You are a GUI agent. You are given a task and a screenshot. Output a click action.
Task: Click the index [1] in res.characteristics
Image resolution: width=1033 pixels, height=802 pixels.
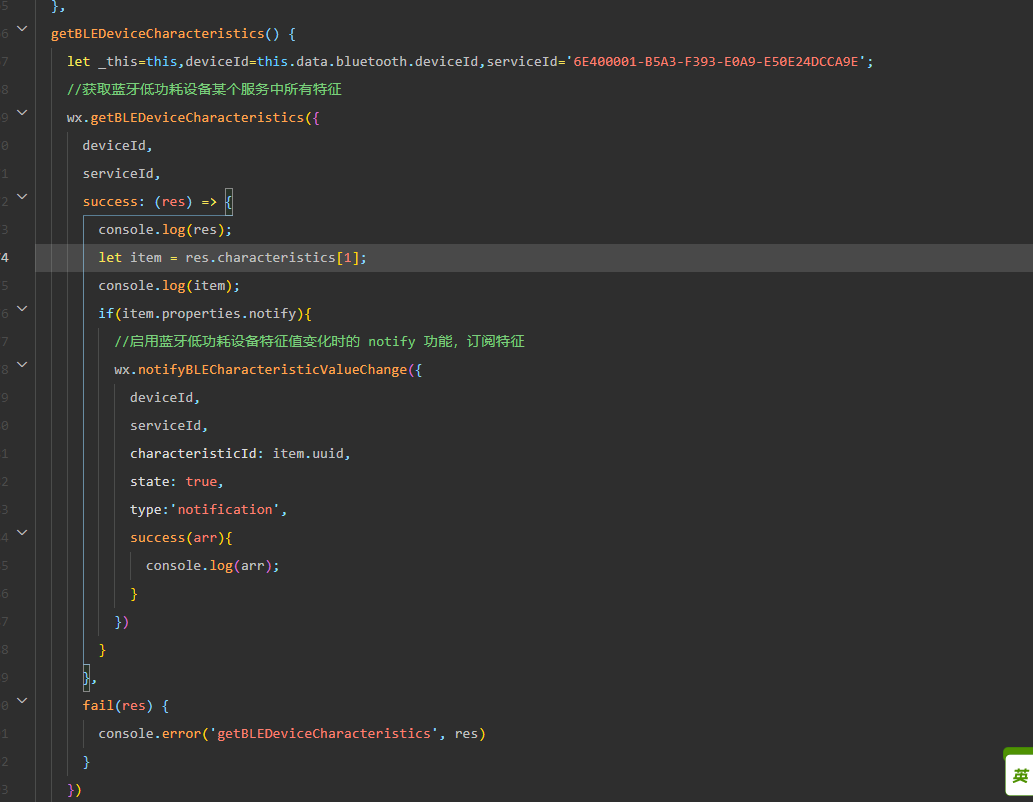point(347,258)
